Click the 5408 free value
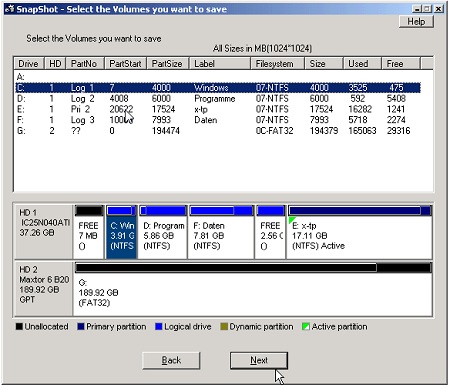Viewport: 450px width, 388px height. pyautogui.click(x=396, y=99)
